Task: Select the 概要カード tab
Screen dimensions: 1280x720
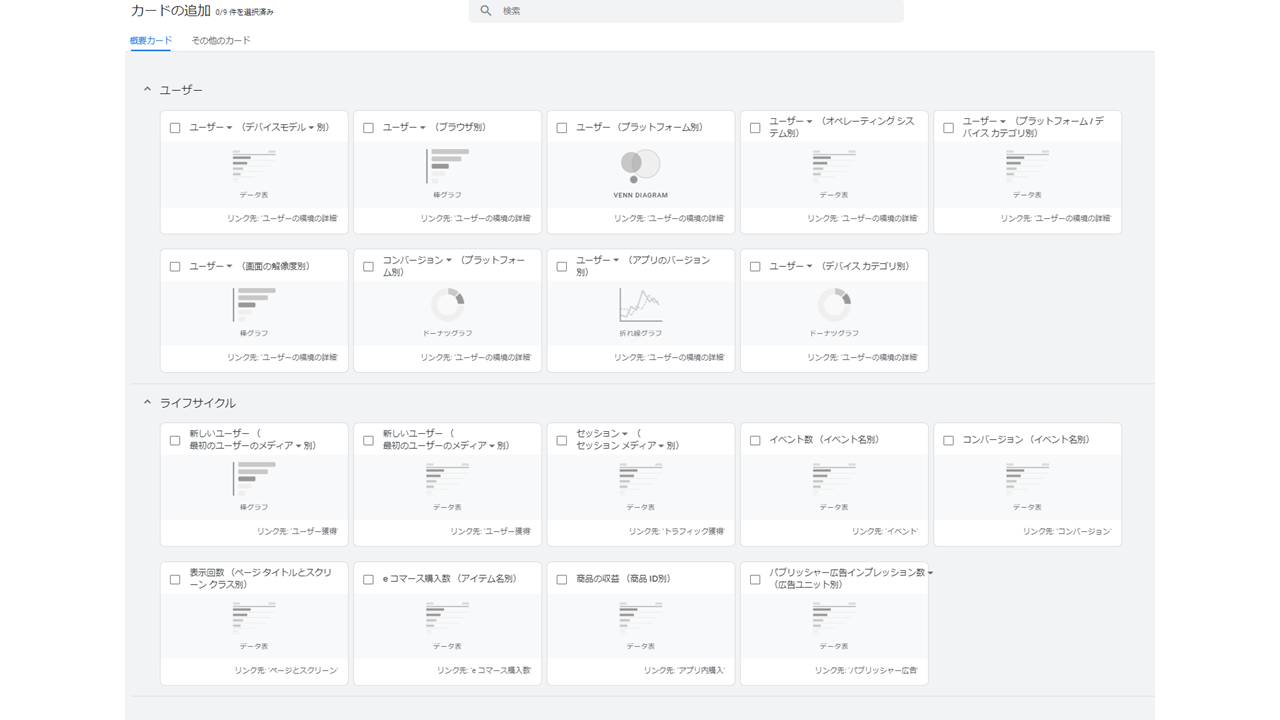Action: click(151, 41)
